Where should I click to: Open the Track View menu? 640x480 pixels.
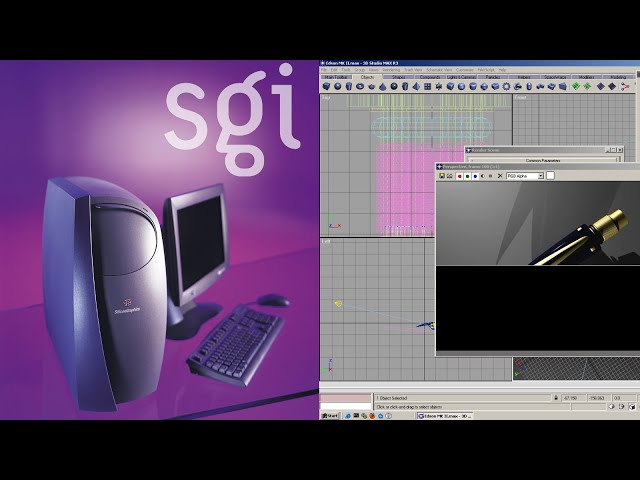(x=413, y=70)
